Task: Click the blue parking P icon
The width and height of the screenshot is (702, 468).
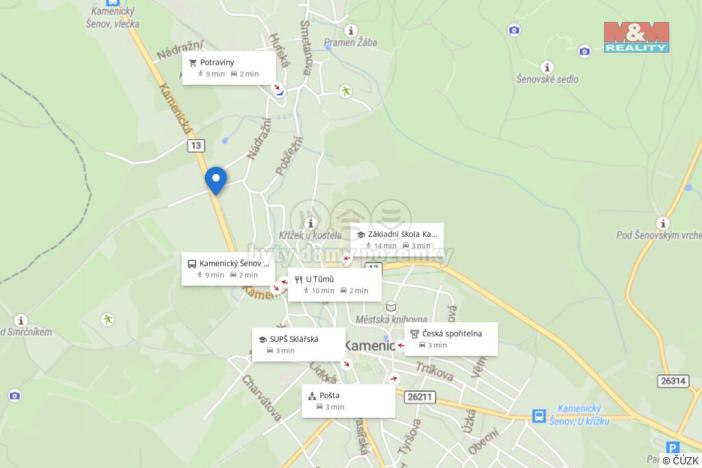Action: coord(672,447)
